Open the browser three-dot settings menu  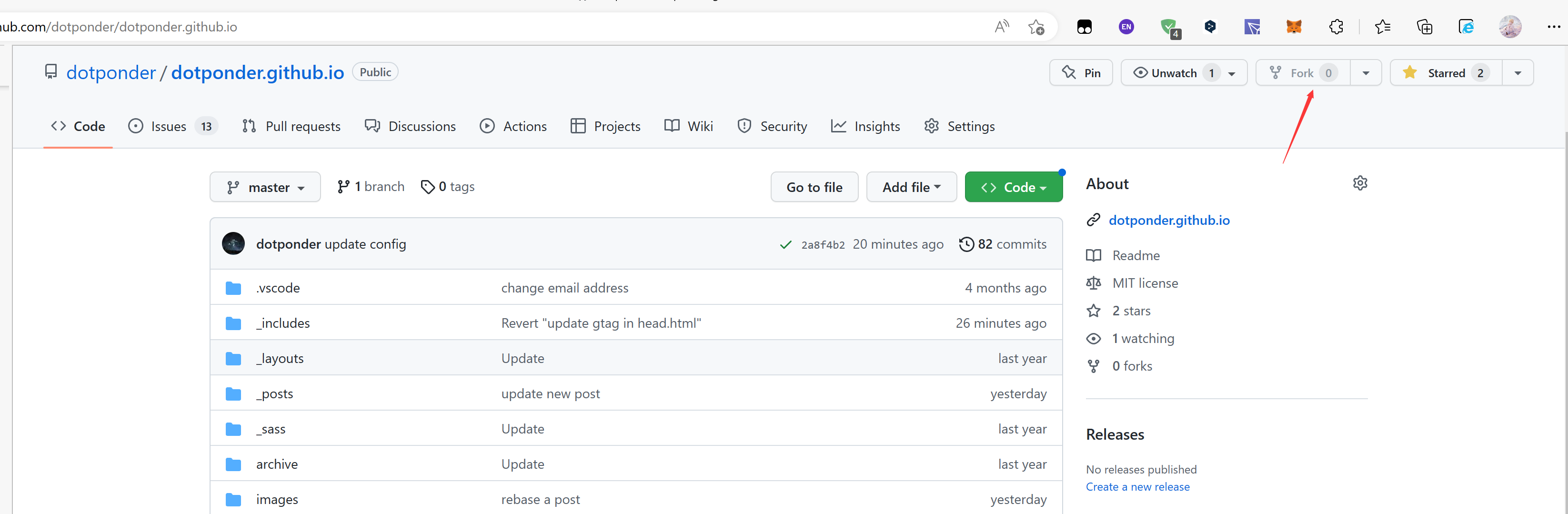point(1553,27)
